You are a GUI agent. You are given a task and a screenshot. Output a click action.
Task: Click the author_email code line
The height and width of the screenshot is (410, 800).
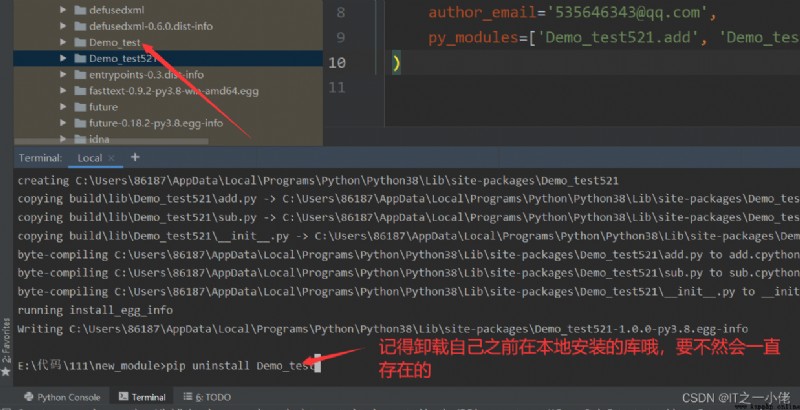tap(572, 12)
